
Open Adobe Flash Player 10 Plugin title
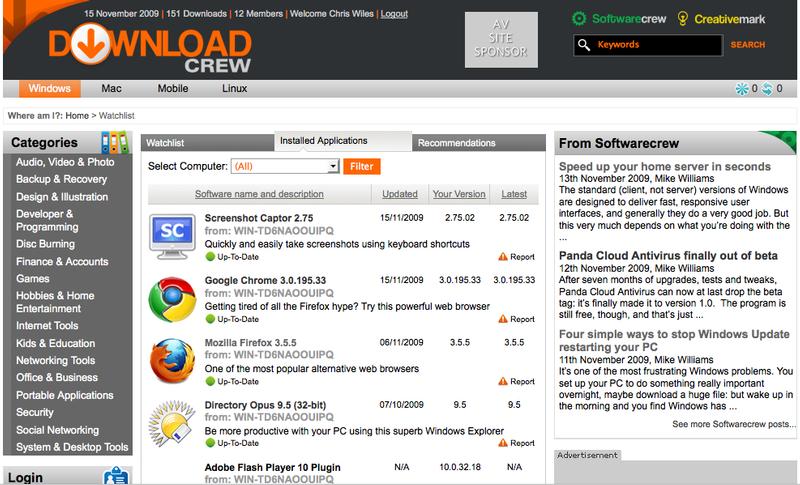pyautogui.click(x=272, y=467)
